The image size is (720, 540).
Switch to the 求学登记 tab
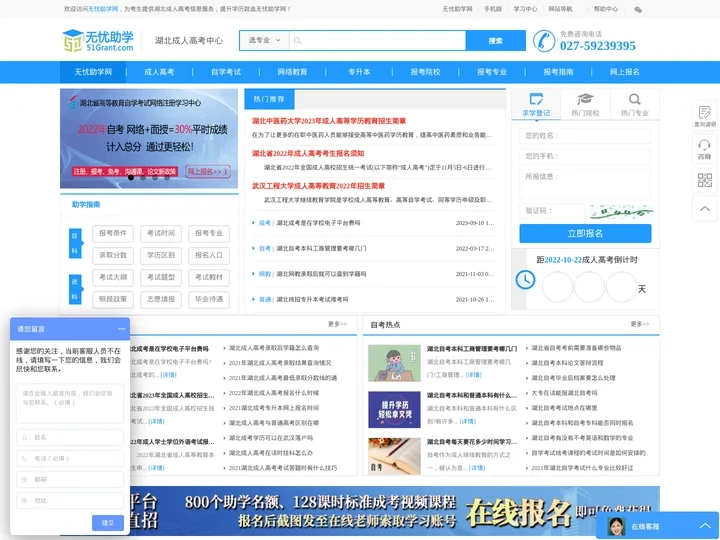[x=536, y=104]
